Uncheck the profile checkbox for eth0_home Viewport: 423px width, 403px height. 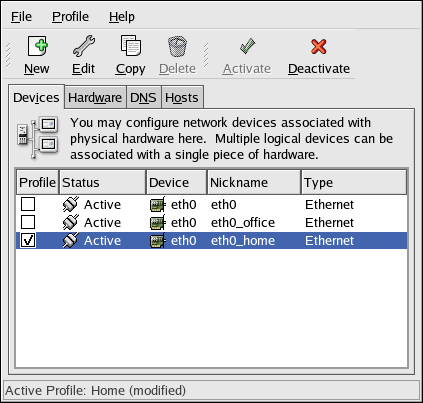point(28,240)
